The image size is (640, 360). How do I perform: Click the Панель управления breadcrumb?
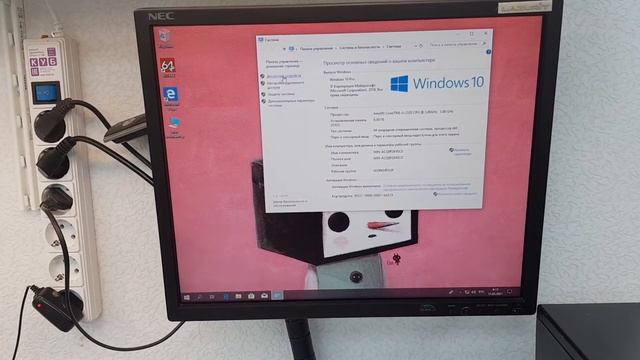[x=316, y=48]
